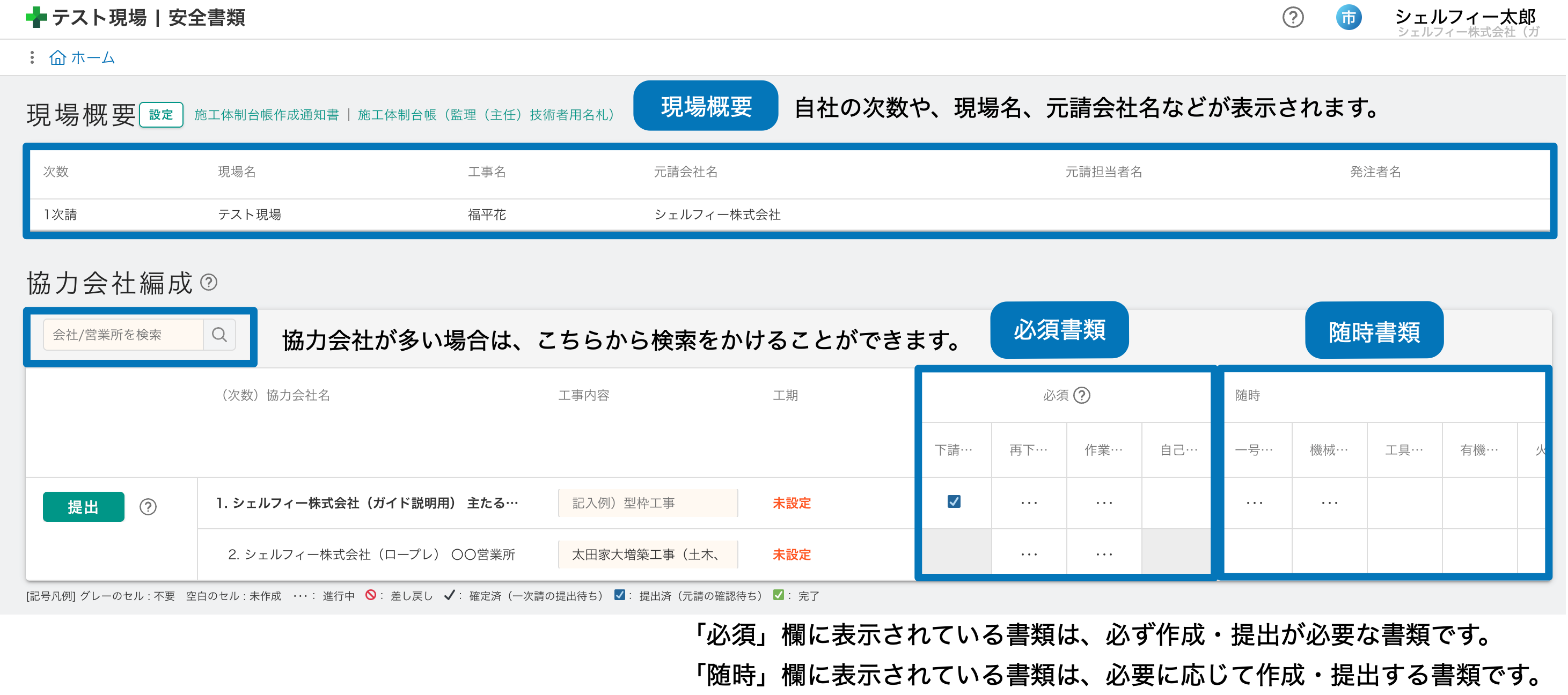Screen dimensions: 1568x695
Task: Open 再下 in-progress cell for company 1
Action: [1029, 503]
